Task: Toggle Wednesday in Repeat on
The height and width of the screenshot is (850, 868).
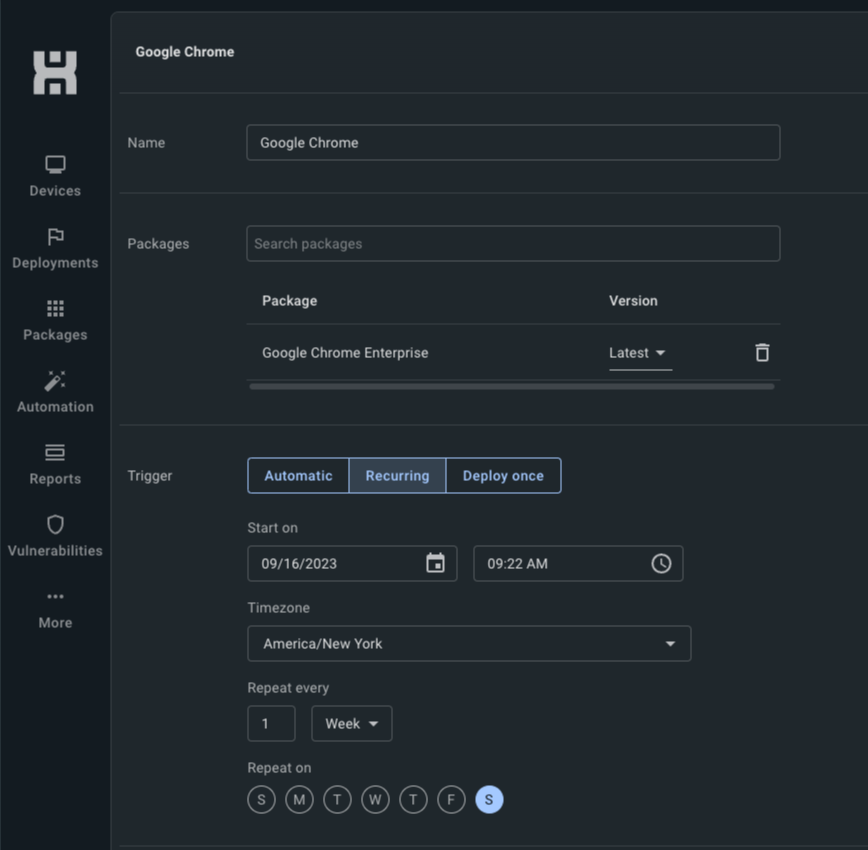Action: pyautogui.click(x=375, y=800)
